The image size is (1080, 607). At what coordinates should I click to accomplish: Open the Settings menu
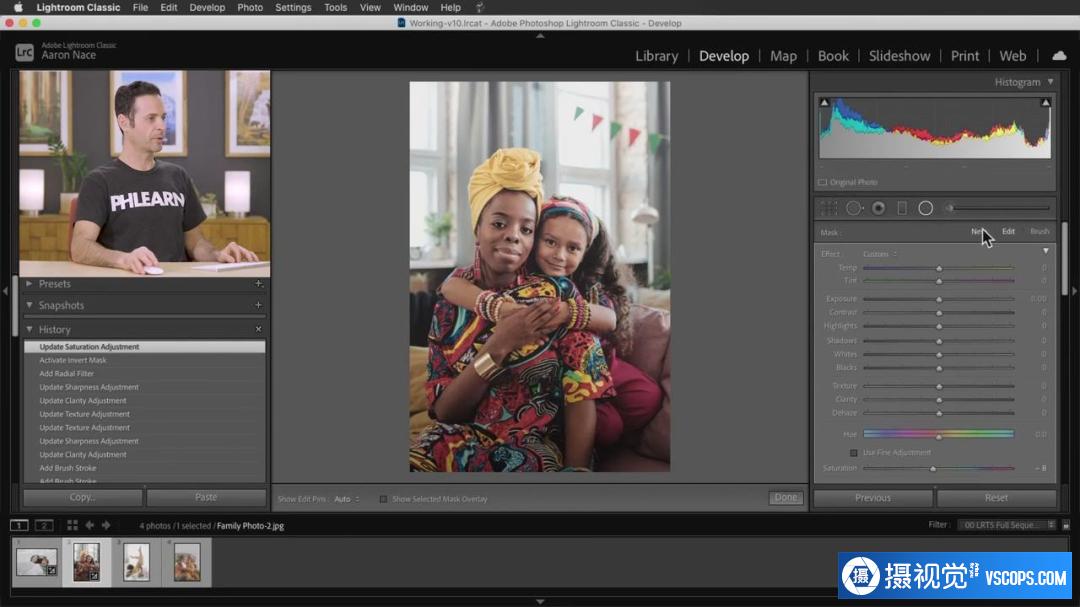[293, 8]
